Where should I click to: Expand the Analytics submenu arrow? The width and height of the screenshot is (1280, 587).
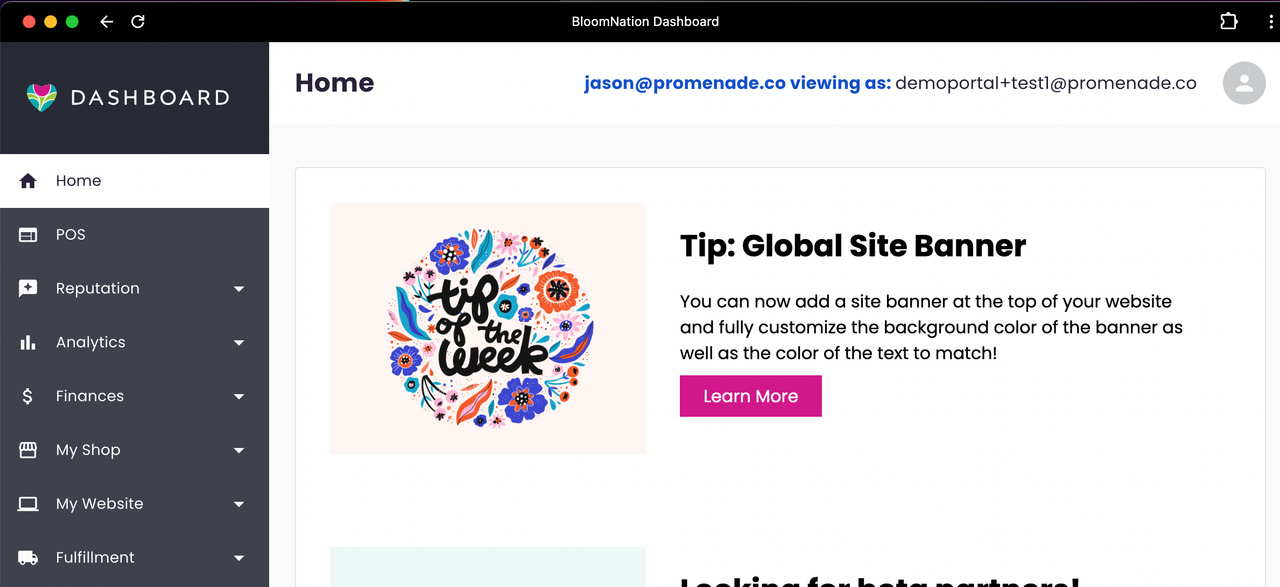pyautogui.click(x=239, y=343)
